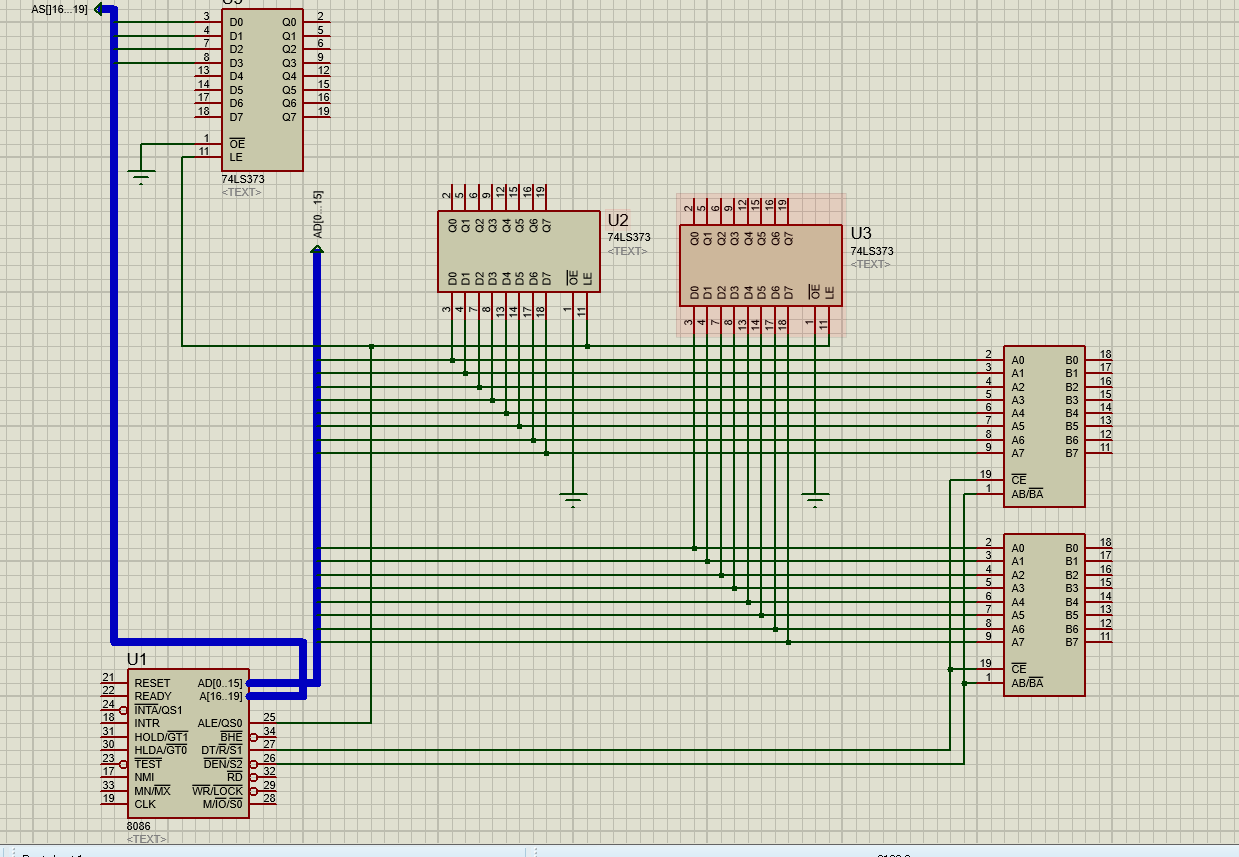1239x857 pixels.
Task: Click the U1 reference label
Action: [x=137, y=659]
